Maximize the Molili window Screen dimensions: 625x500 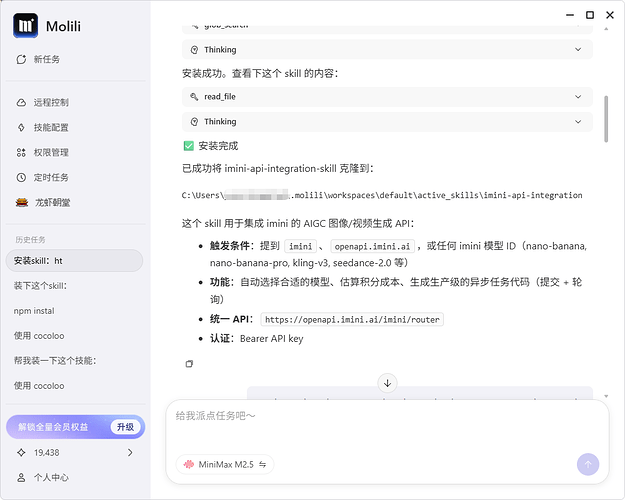(590, 15)
